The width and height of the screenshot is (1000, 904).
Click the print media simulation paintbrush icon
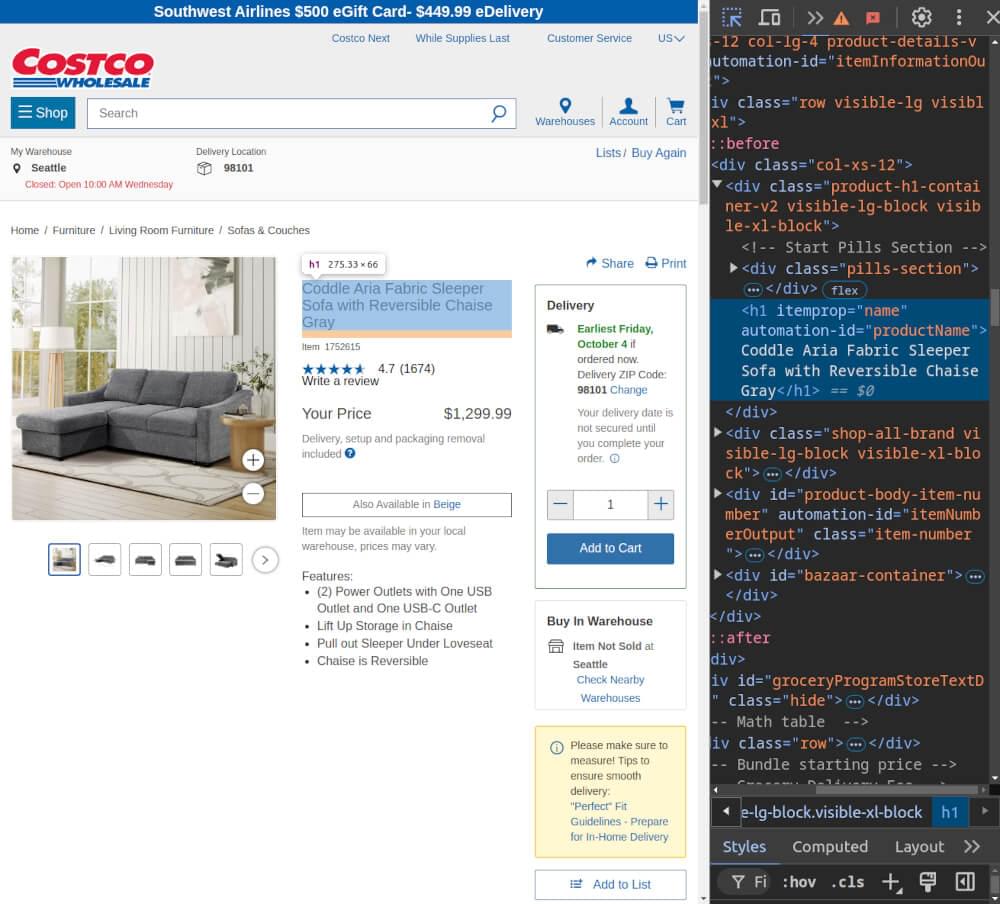click(925, 882)
